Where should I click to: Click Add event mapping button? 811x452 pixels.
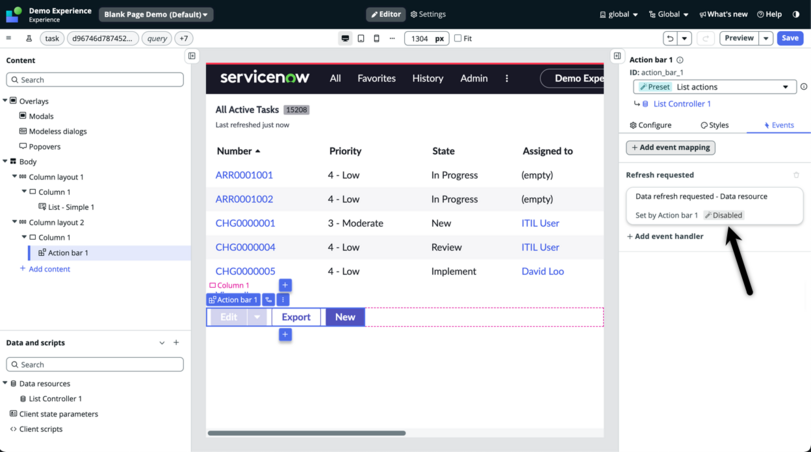tap(671, 147)
